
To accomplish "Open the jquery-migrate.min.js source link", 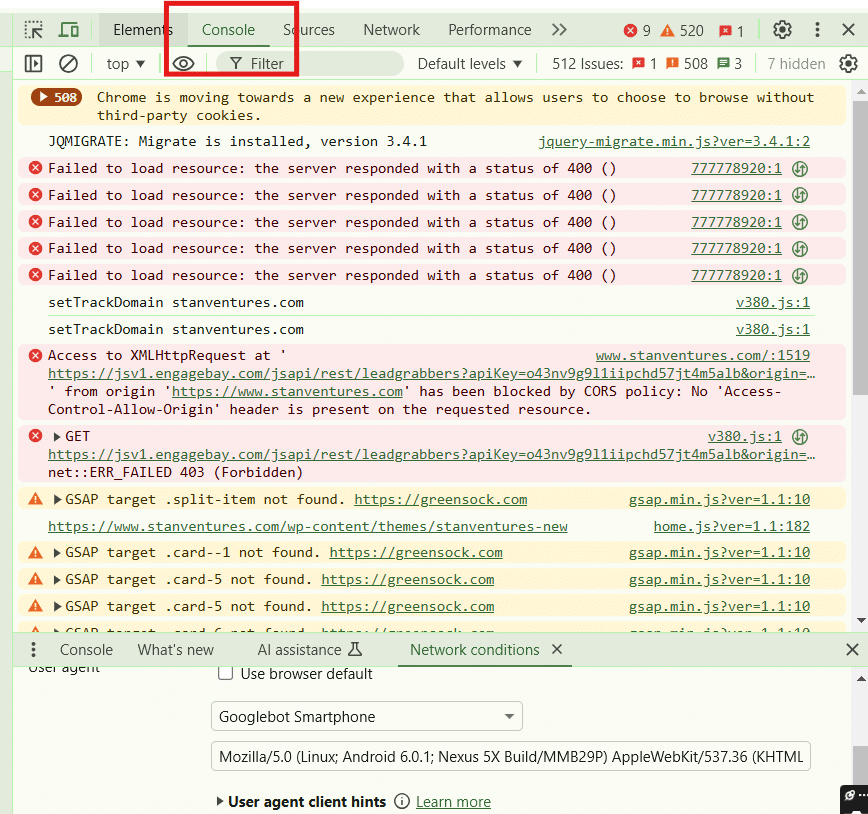I will tap(673, 141).
